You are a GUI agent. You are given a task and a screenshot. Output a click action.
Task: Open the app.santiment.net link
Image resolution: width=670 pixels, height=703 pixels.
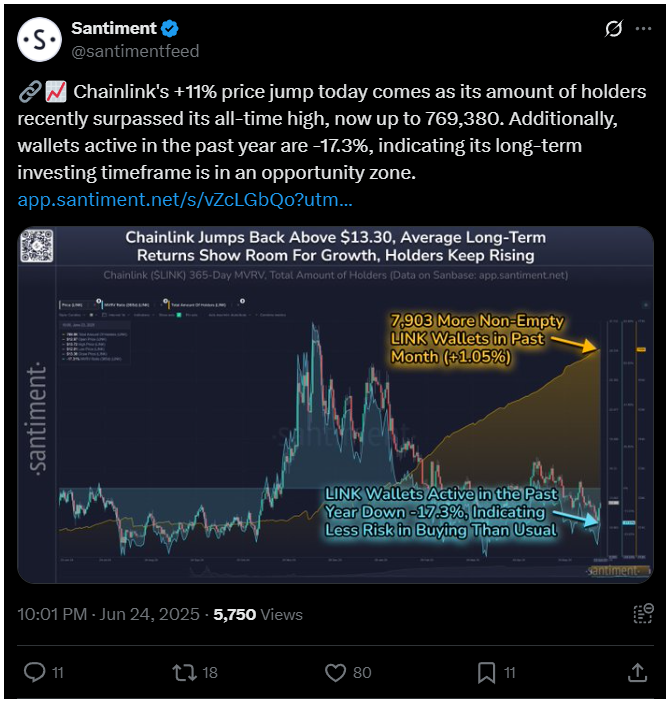(185, 200)
